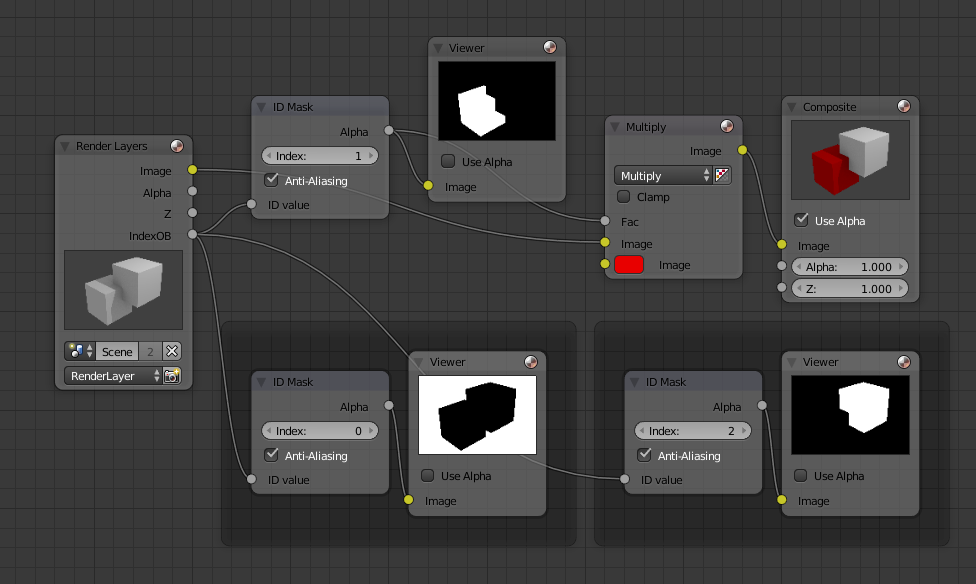Click the Z input socket on Composite node
The width and height of the screenshot is (976, 584).
coord(782,288)
